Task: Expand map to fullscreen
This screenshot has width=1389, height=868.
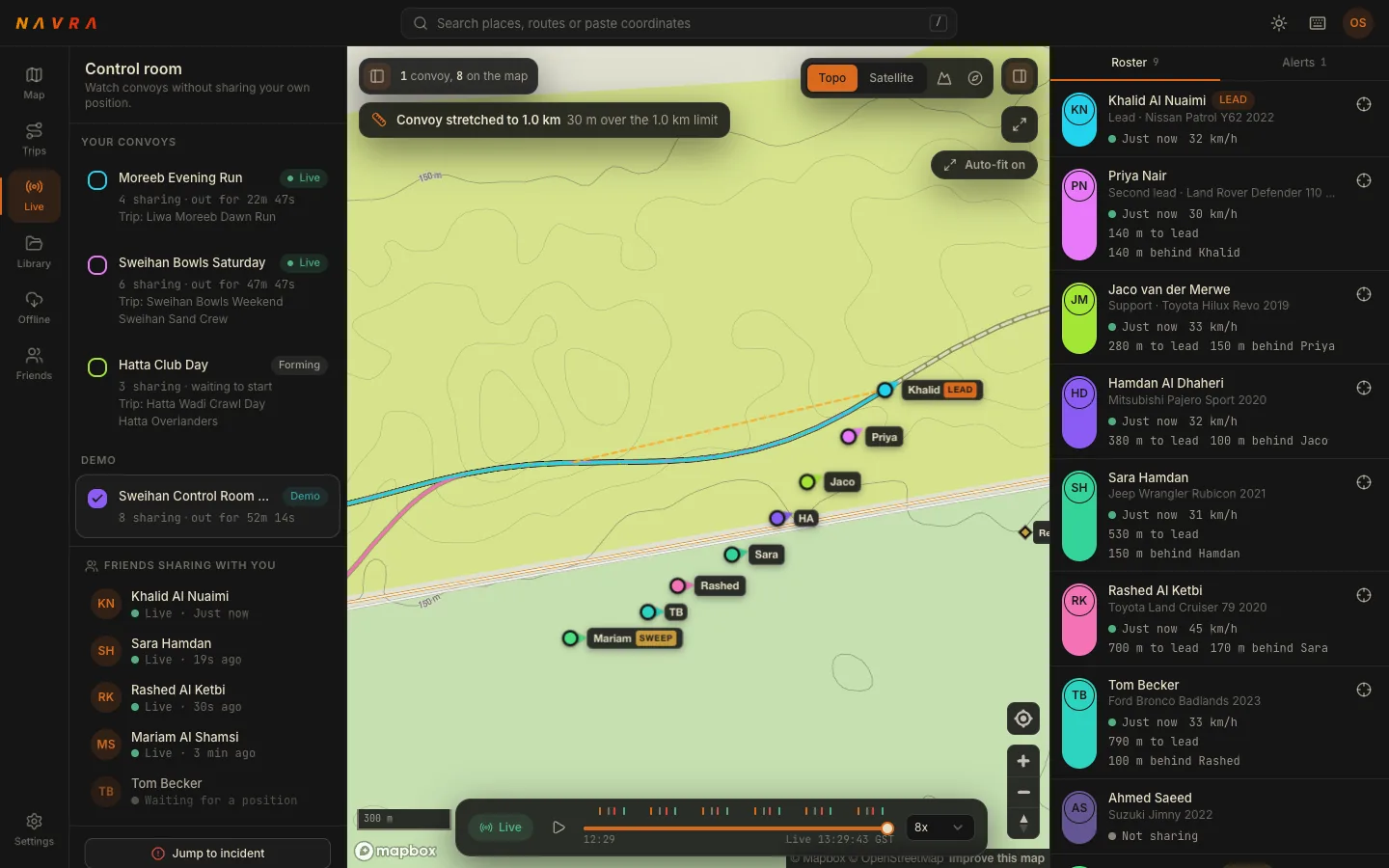Action: (x=1020, y=123)
